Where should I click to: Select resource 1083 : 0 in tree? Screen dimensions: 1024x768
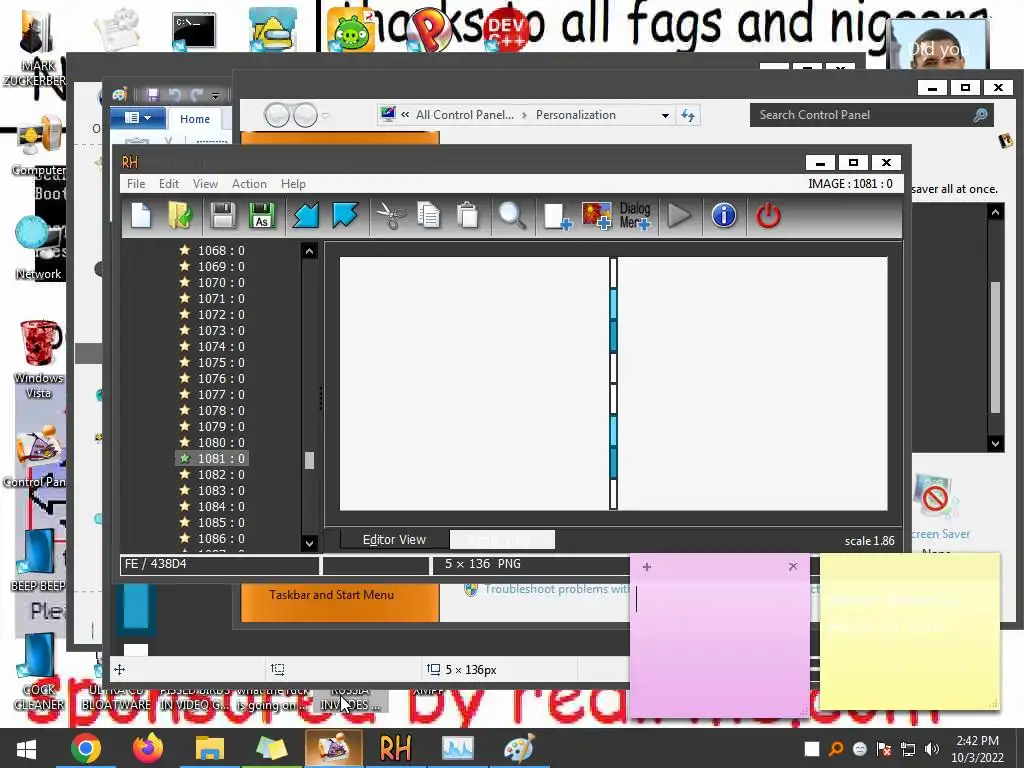click(221, 490)
